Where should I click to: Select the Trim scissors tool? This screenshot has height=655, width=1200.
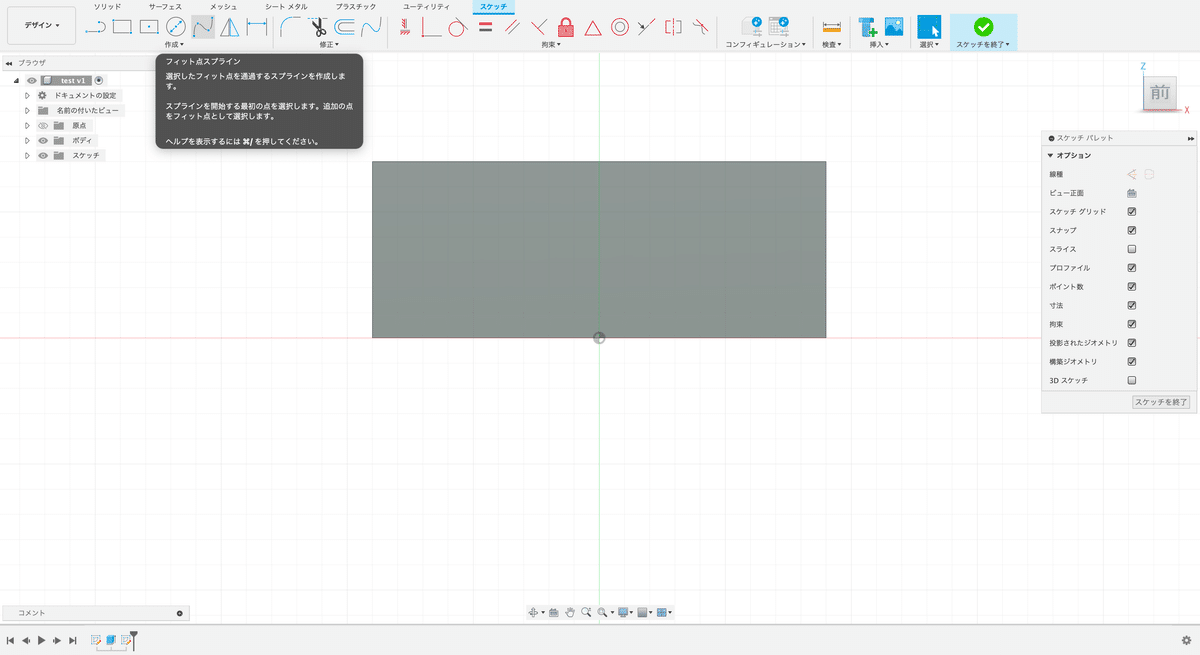coord(318,27)
